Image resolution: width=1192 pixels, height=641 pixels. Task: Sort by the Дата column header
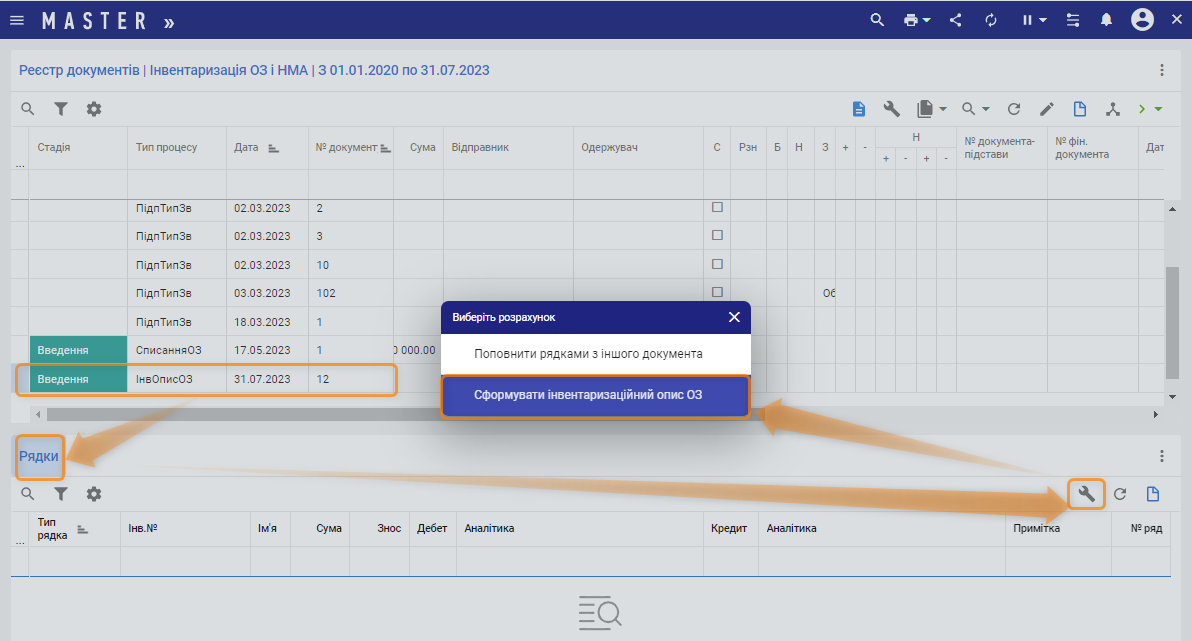click(246, 147)
